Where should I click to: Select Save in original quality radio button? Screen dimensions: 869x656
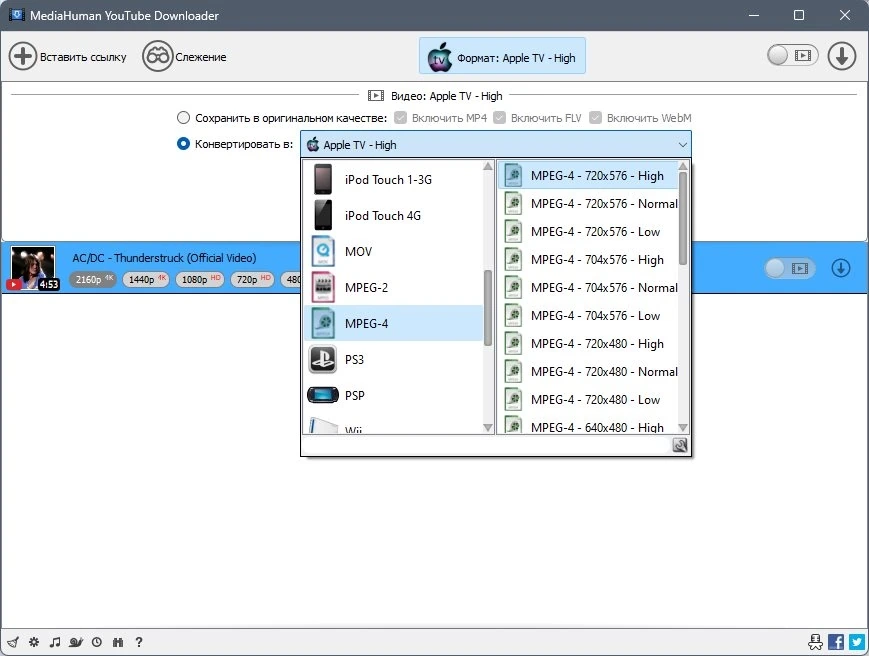click(183, 117)
